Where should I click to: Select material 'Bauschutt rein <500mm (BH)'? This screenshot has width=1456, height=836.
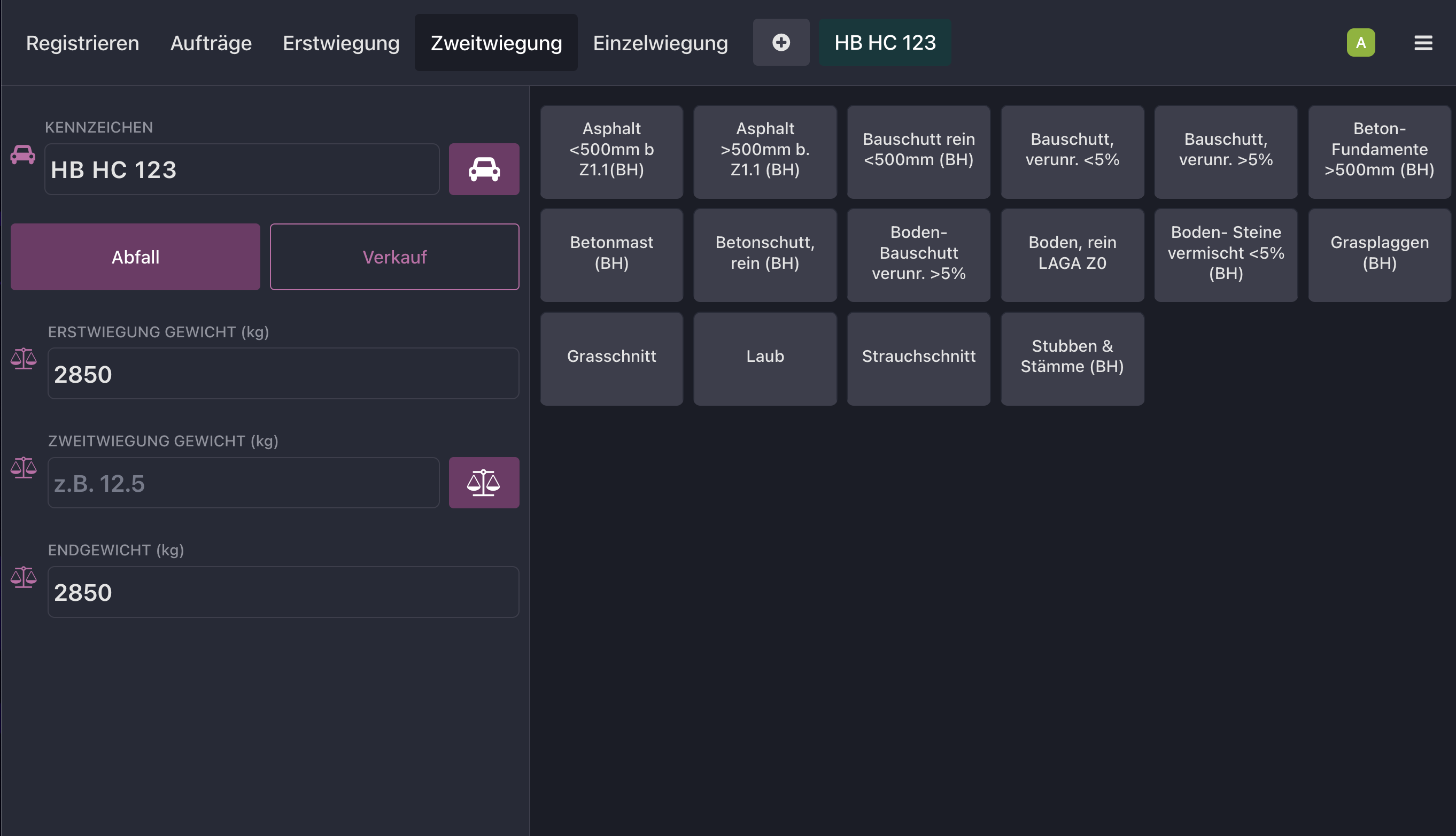click(x=918, y=151)
